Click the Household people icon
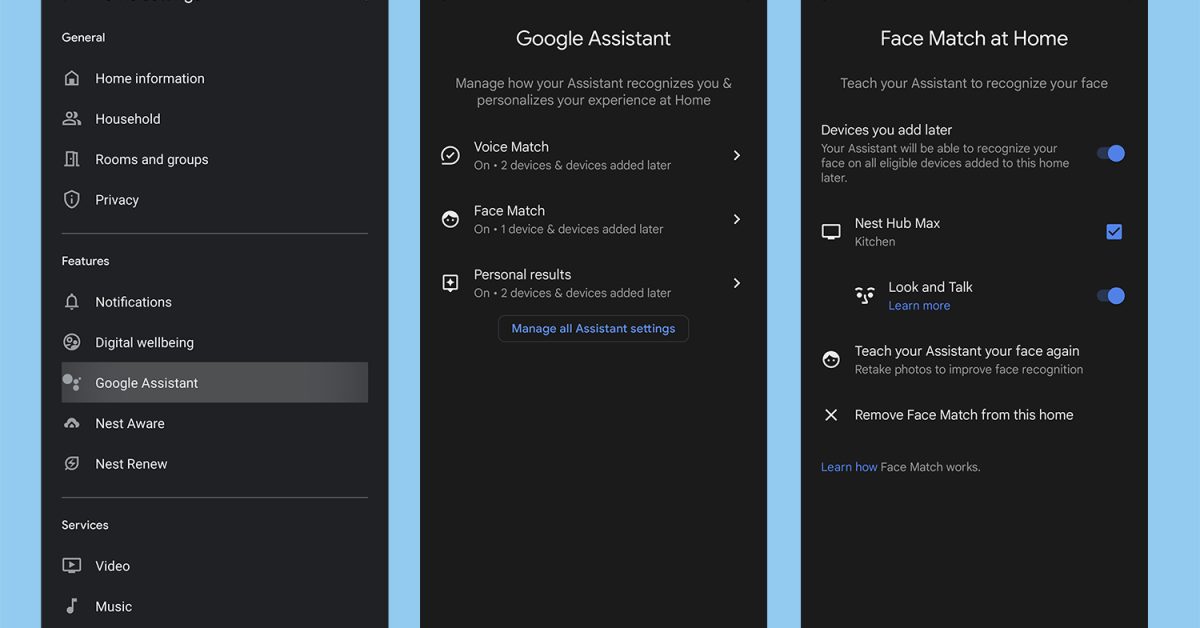Screen dimensions: 1200x628 pyautogui.click(x=71, y=119)
